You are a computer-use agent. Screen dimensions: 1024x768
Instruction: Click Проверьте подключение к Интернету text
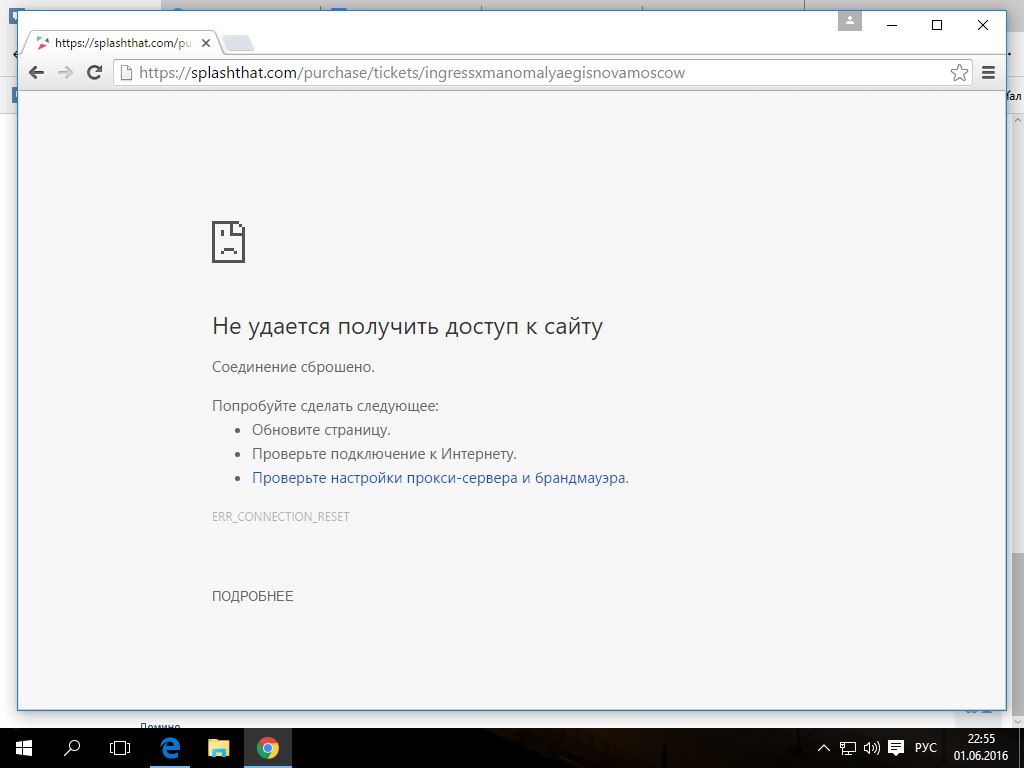pos(384,454)
